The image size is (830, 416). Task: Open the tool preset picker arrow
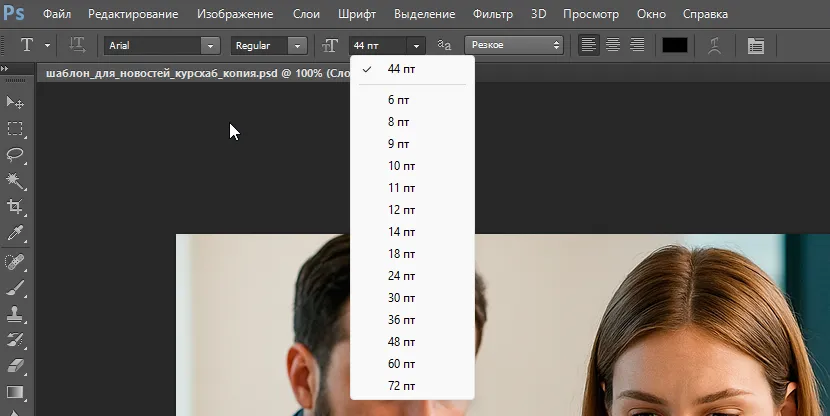47,46
